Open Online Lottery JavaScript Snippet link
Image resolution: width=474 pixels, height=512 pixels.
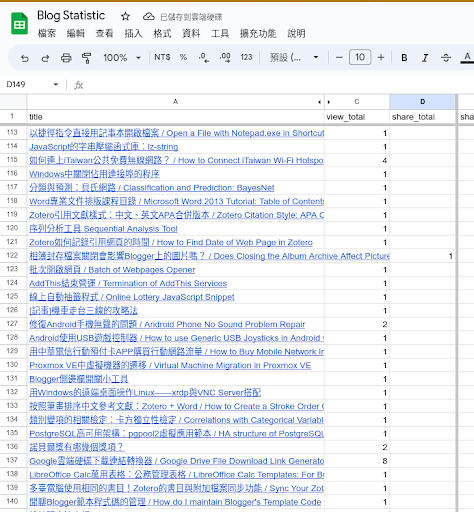[132, 297]
